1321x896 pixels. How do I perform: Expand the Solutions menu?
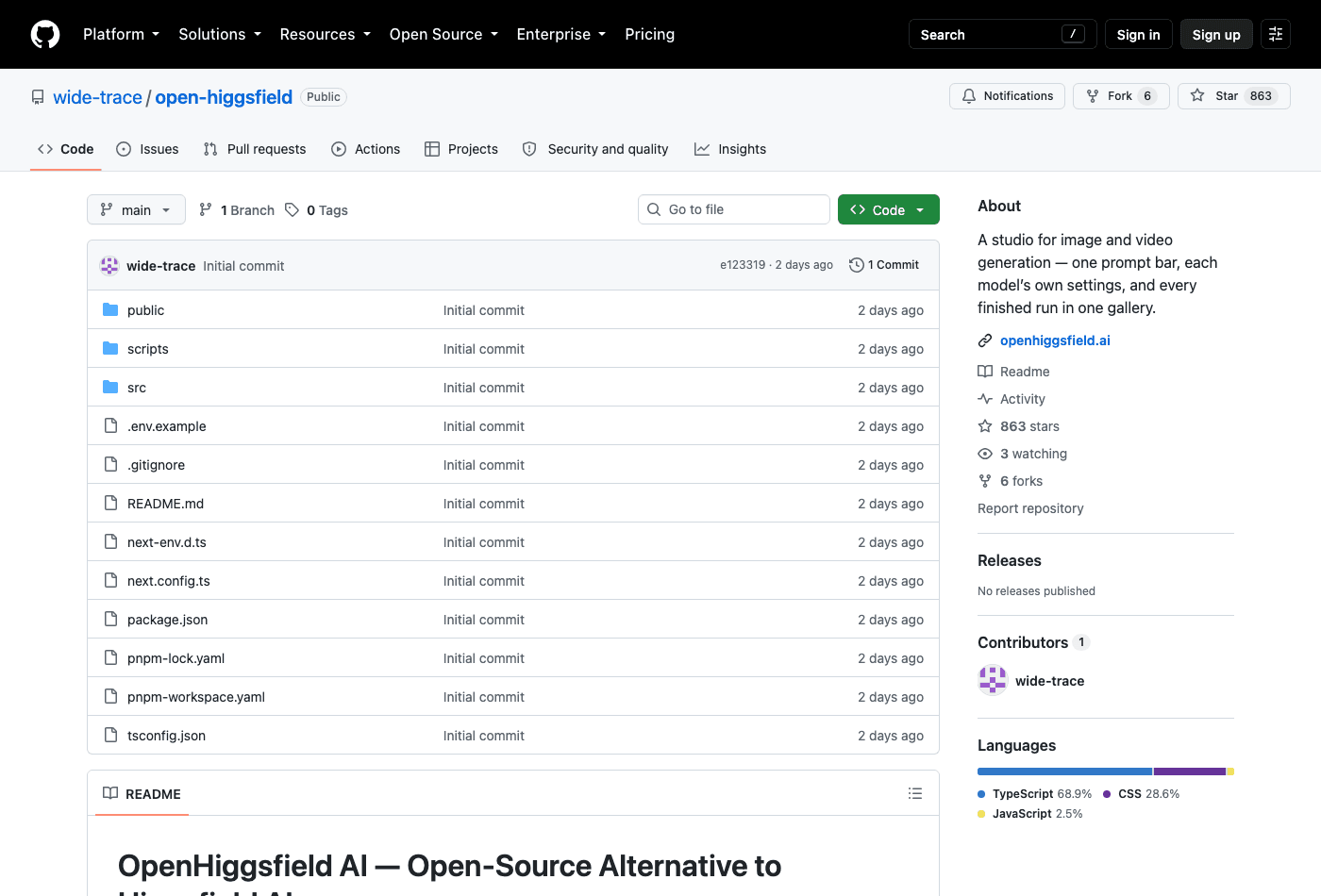tap(220, 34)
